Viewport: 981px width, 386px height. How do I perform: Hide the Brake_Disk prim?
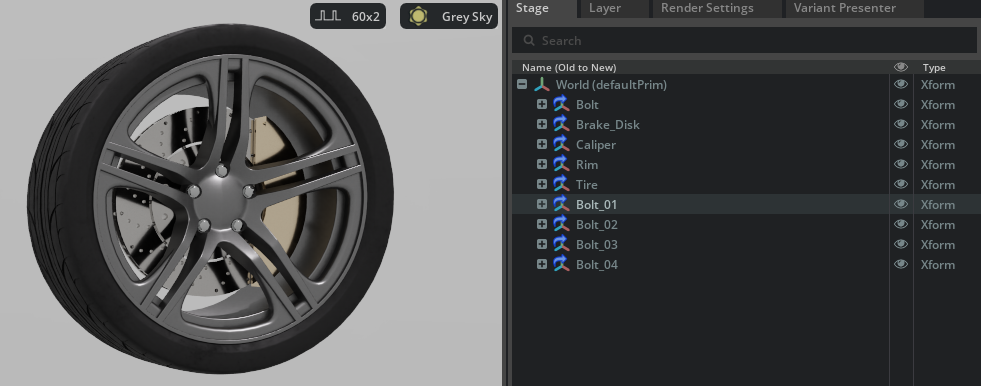pyautogui.click(x=901, y=124)
